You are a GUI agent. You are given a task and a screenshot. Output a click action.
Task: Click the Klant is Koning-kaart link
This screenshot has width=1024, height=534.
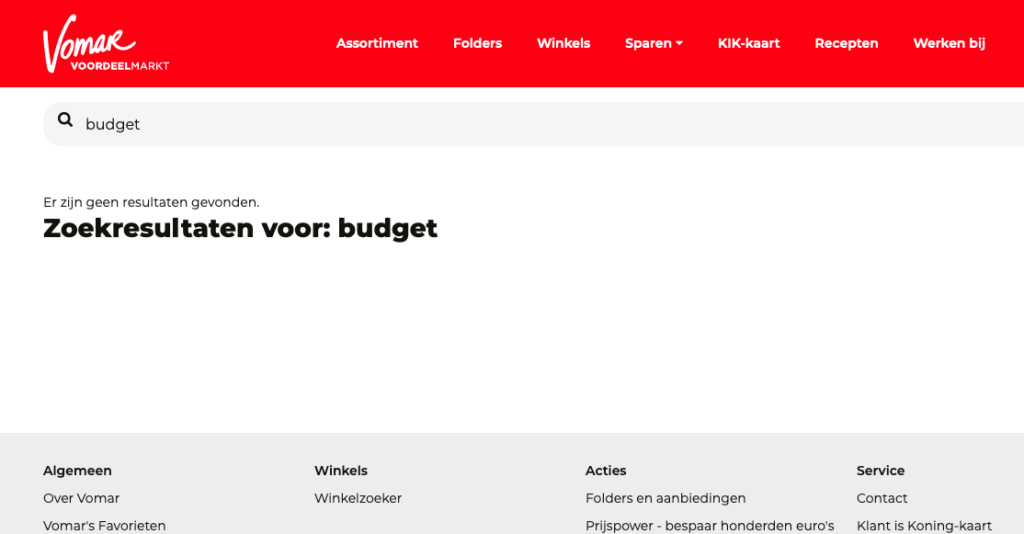[x=924, y=525]
